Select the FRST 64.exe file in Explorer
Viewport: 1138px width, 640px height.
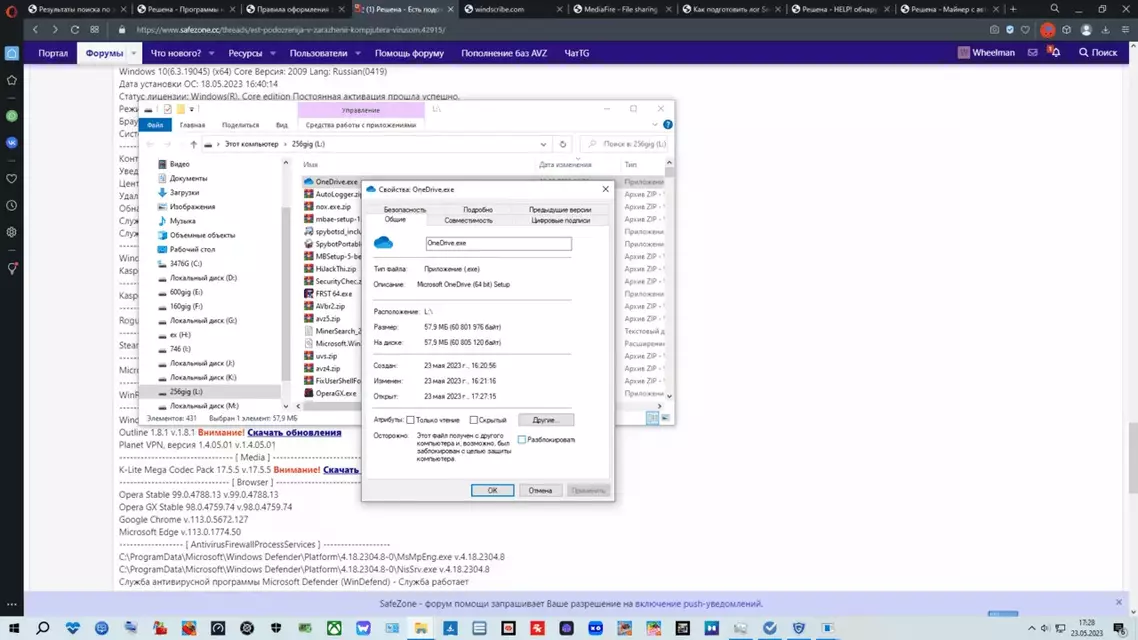(x=333, y=294)
